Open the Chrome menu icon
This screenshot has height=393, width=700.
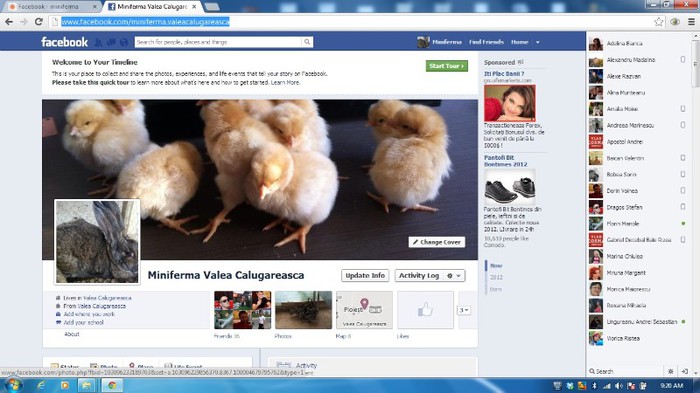[x=691, y=21]
